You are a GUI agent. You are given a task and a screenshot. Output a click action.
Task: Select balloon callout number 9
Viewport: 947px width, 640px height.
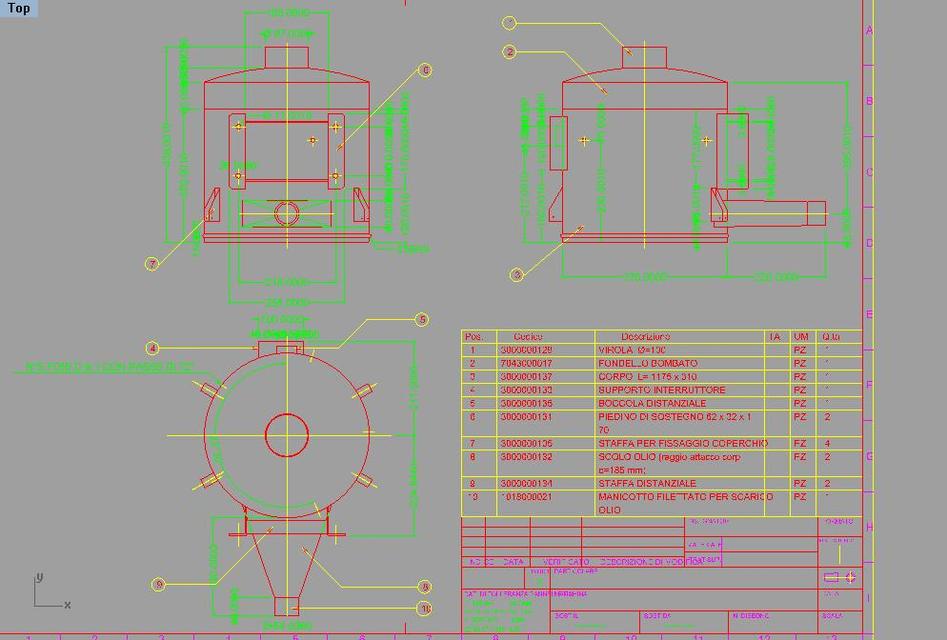tap(158, 584)
